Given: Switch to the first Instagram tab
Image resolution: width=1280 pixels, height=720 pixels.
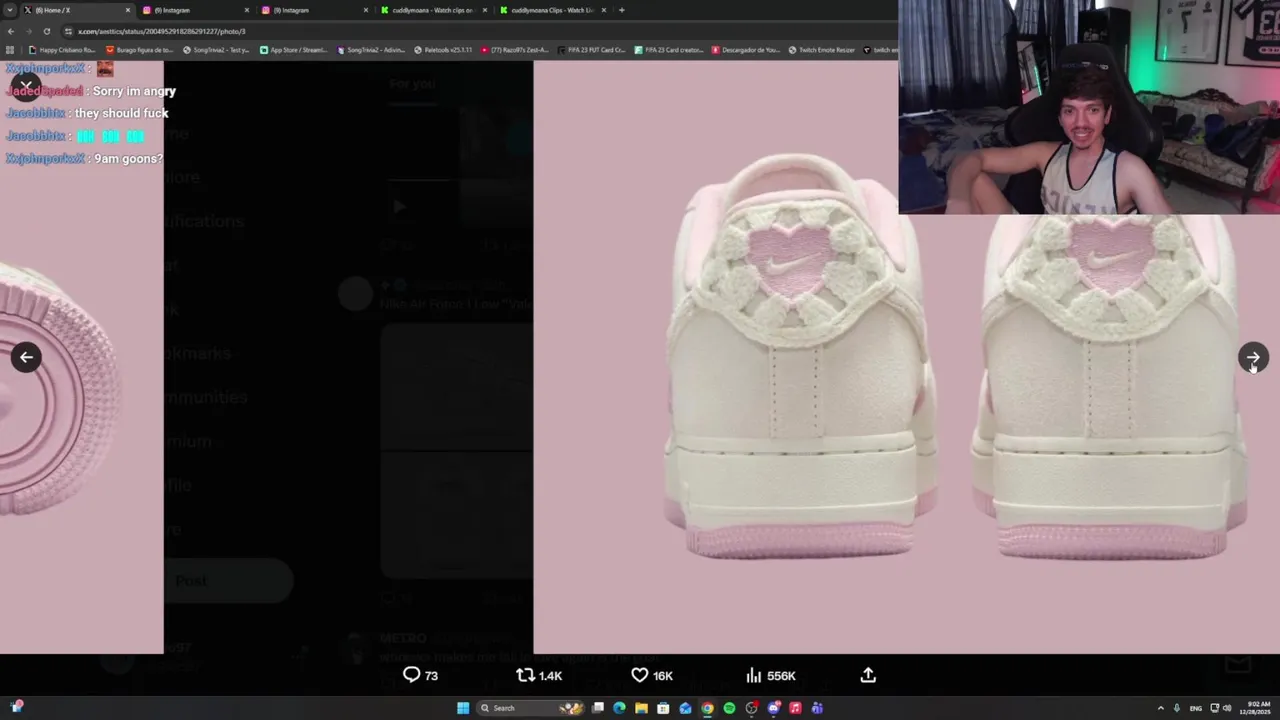Looking at the screenshot, I should click(195, 10).
